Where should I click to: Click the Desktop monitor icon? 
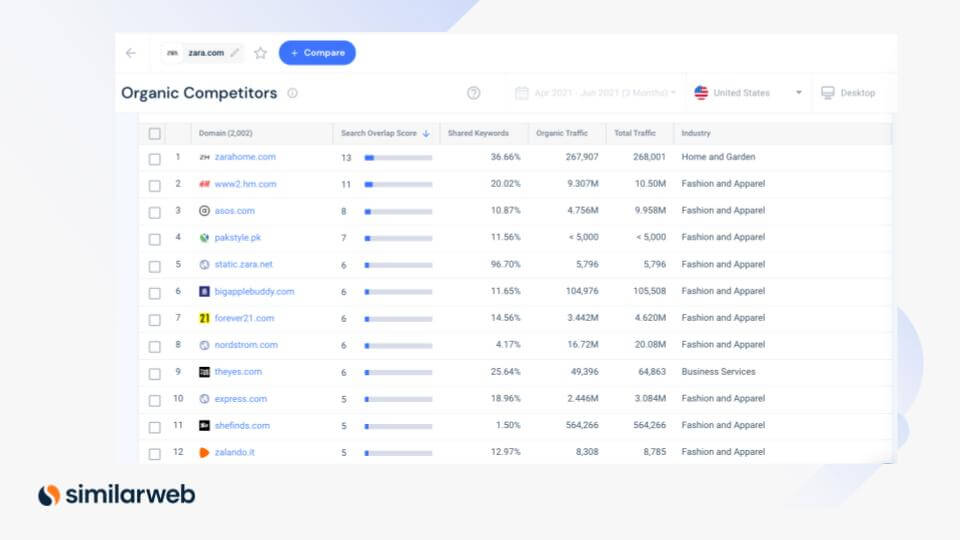click(x=828, y=93)
